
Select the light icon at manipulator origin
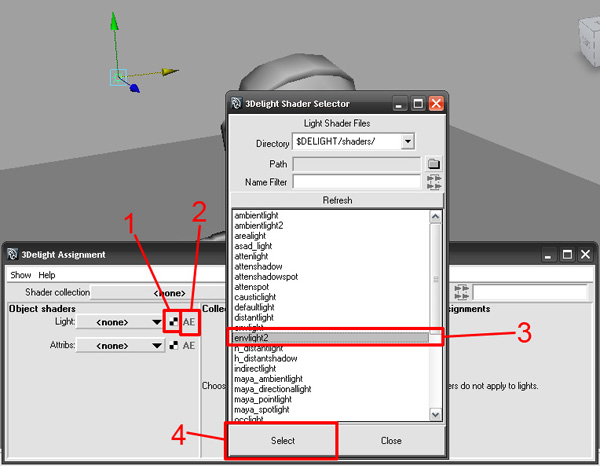pyautogui.click(x=118, y=77)
